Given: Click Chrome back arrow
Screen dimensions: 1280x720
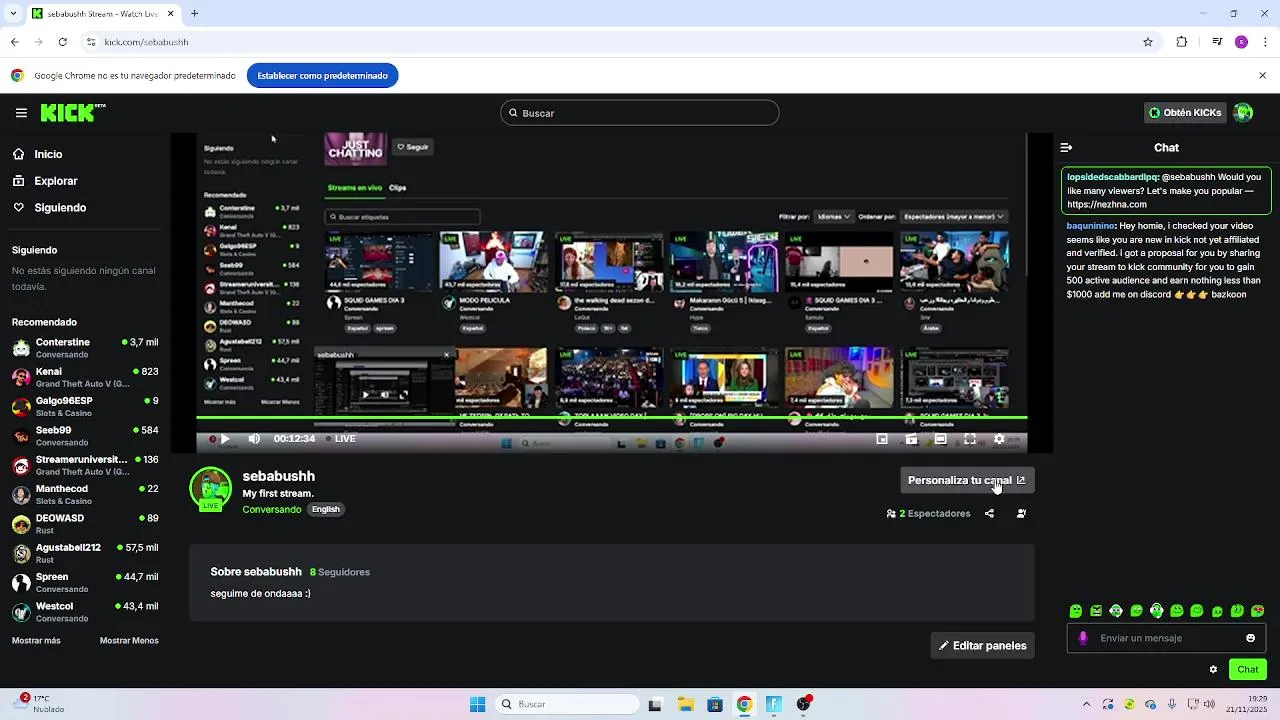Looking at the screenshot, I should (14, 42).
